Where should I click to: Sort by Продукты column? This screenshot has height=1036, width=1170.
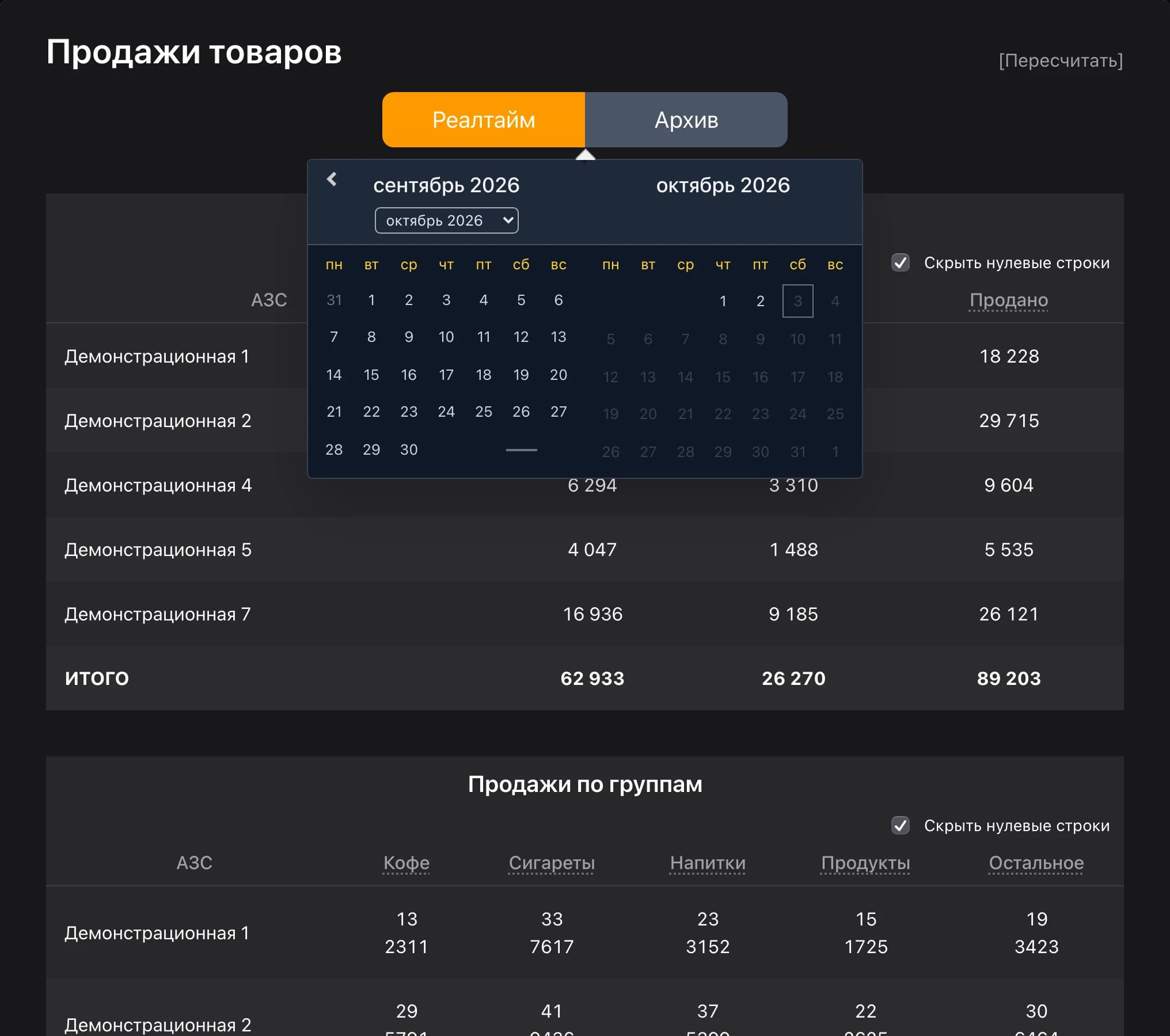point(865,863)
